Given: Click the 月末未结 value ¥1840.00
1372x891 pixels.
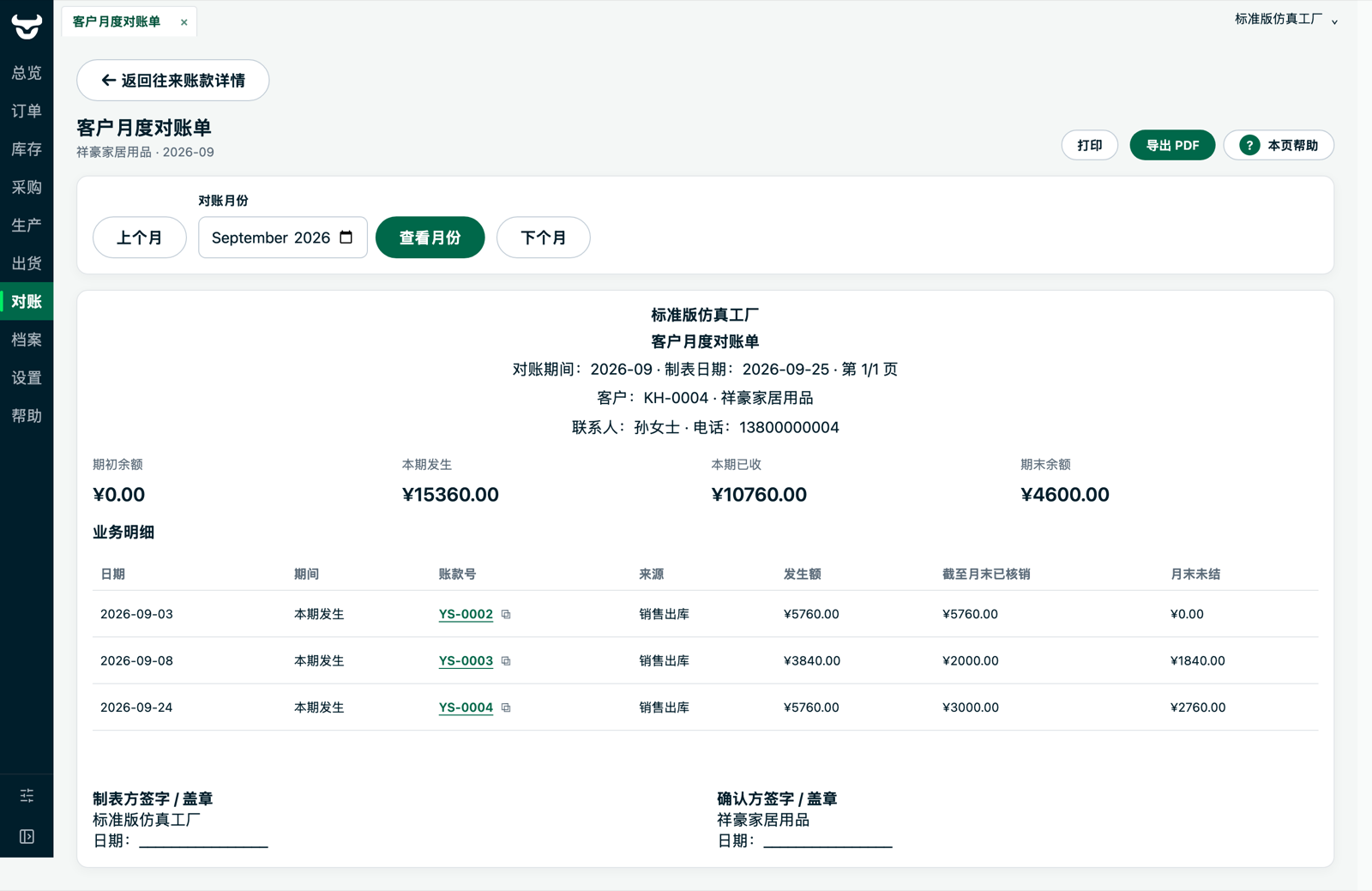Looking at the screenshot, I should tap(1197, 661).
